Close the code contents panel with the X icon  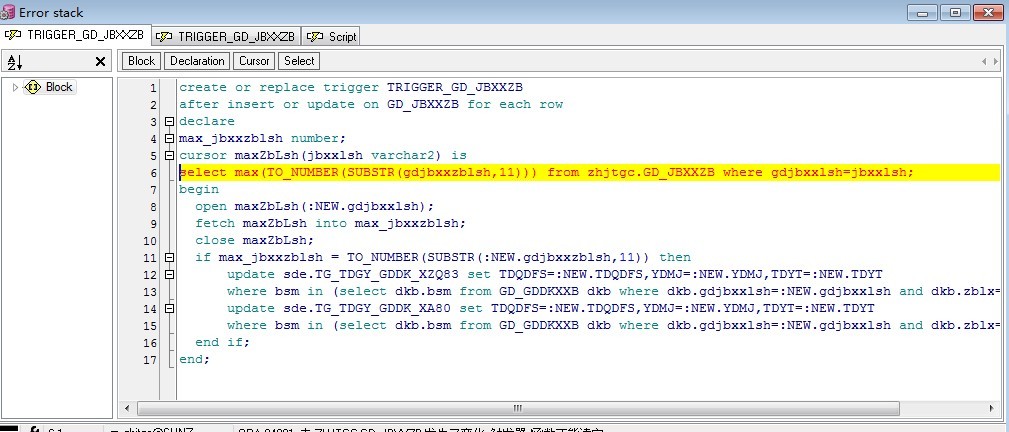(x=100, y=61)
